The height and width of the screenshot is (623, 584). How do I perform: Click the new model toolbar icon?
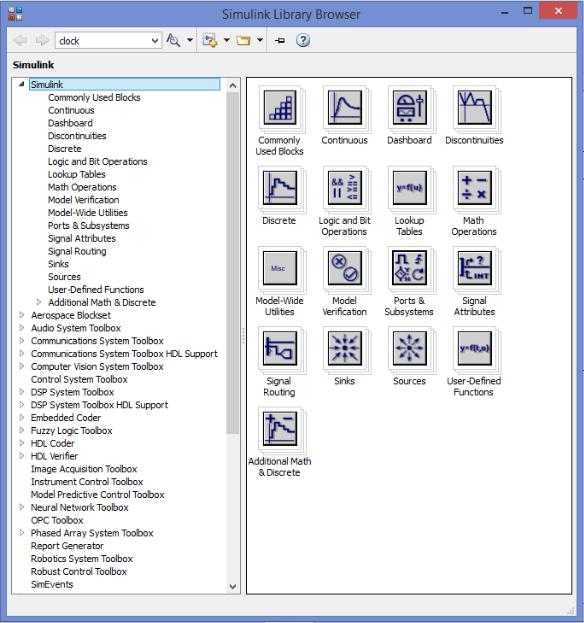[210, 40]
